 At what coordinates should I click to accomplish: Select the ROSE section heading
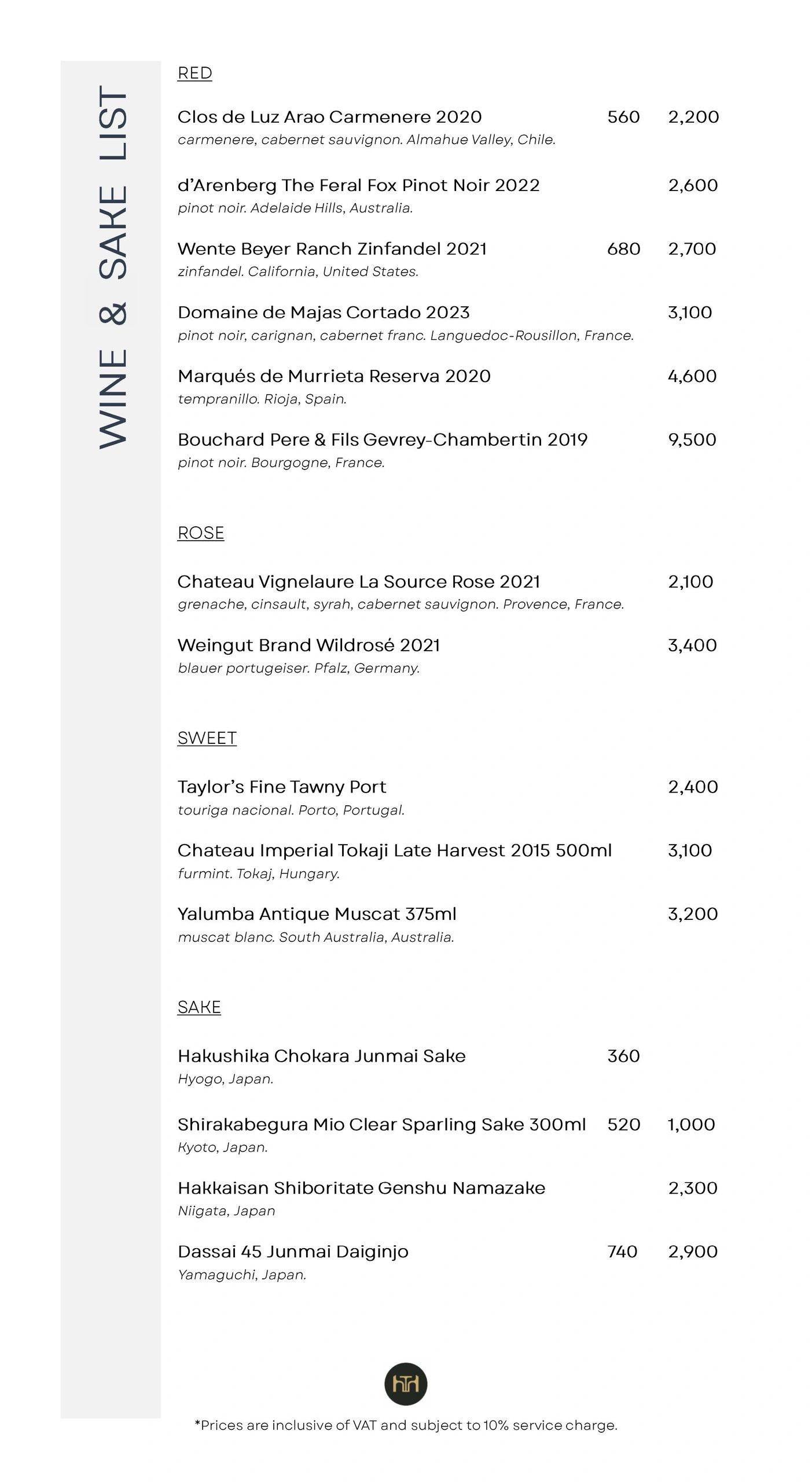click(200, 533)
